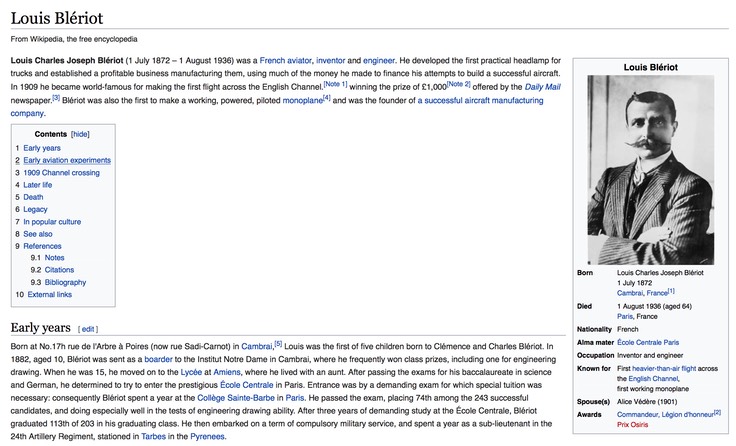The width and height of the screenshot is (736, 446).
Task: Click 'From Wikipedia, the free encyclopedia' tagline
Action: (74, 39)
